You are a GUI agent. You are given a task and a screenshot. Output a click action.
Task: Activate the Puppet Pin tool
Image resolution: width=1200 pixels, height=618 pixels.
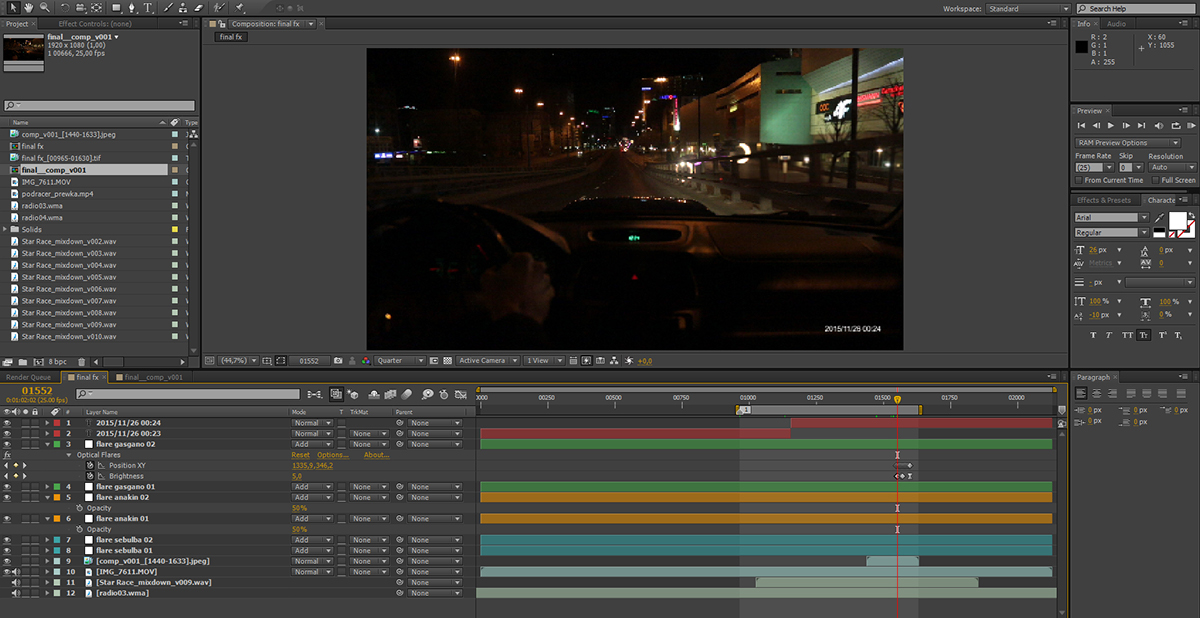[x=240, y=8]
